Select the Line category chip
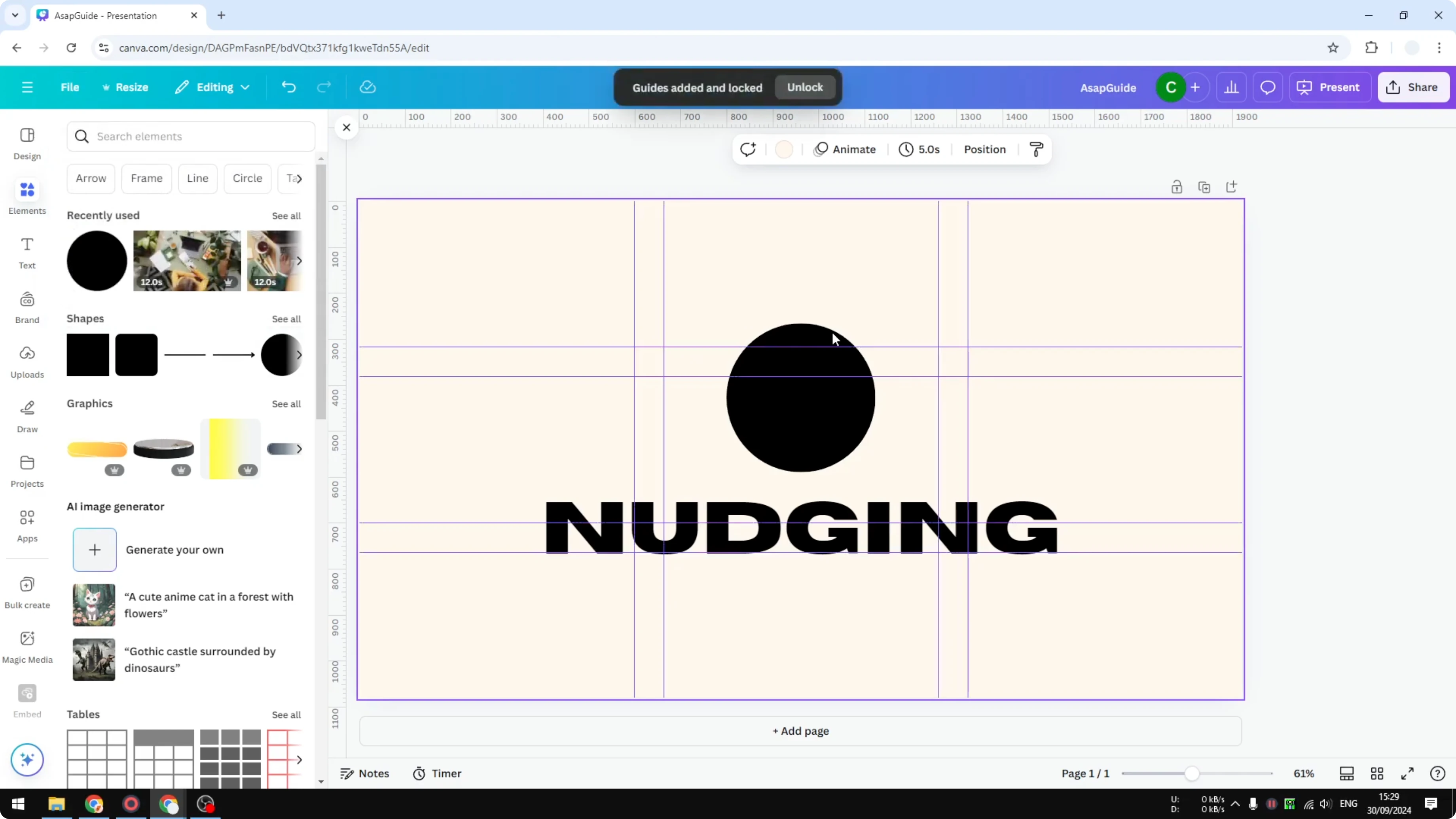1456x819 pixels. tap(198, 178)
